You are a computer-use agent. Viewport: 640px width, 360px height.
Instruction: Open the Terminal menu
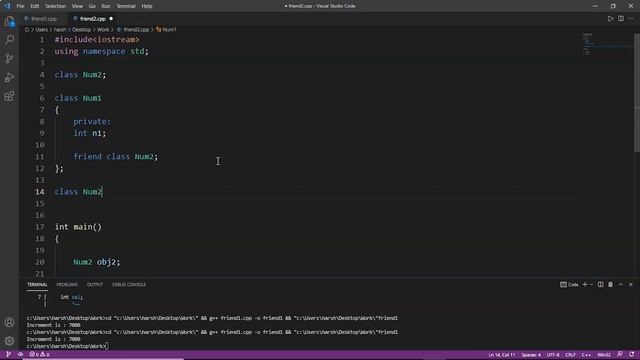point(126,6)
